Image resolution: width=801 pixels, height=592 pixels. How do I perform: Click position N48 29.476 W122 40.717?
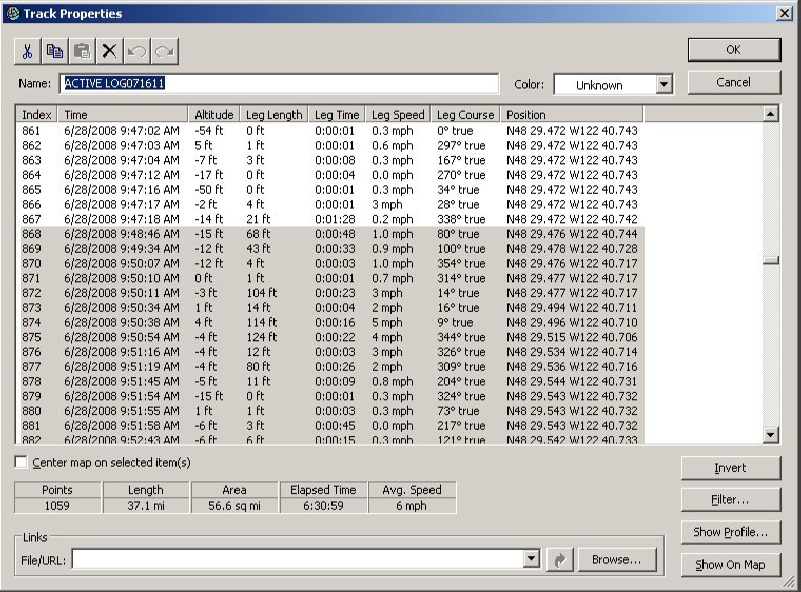click(x=572, y=264)
